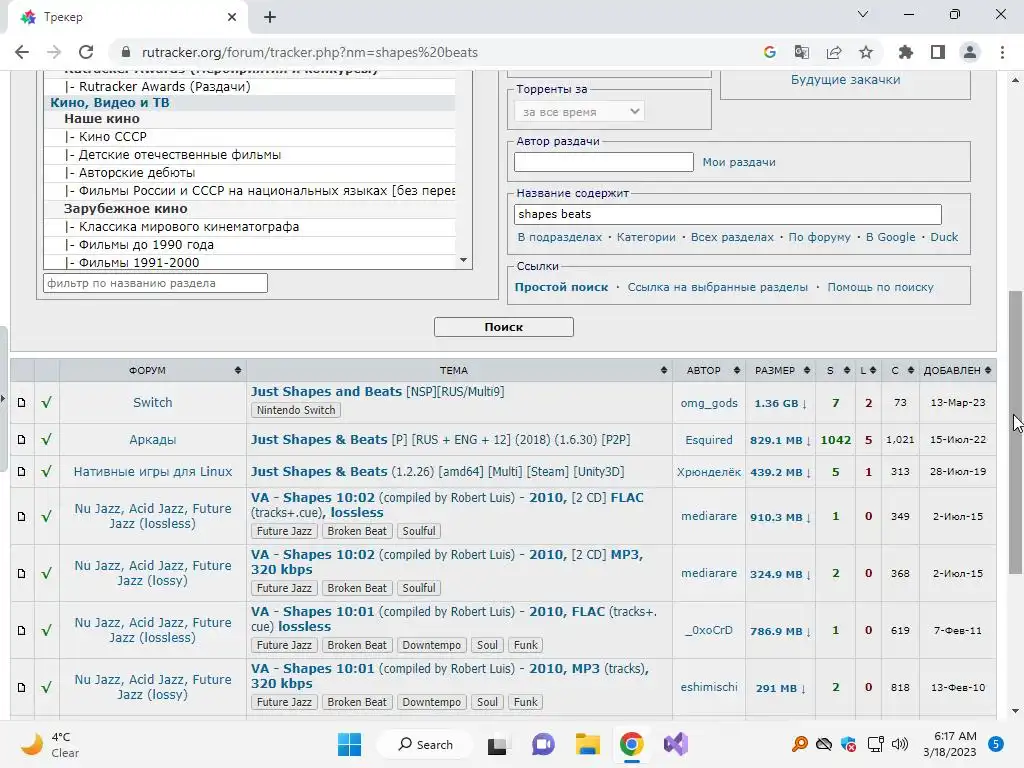Viewport: 1024px width, 768px height.
Task: Open the Windows Start button
Action: coord(349,744)
